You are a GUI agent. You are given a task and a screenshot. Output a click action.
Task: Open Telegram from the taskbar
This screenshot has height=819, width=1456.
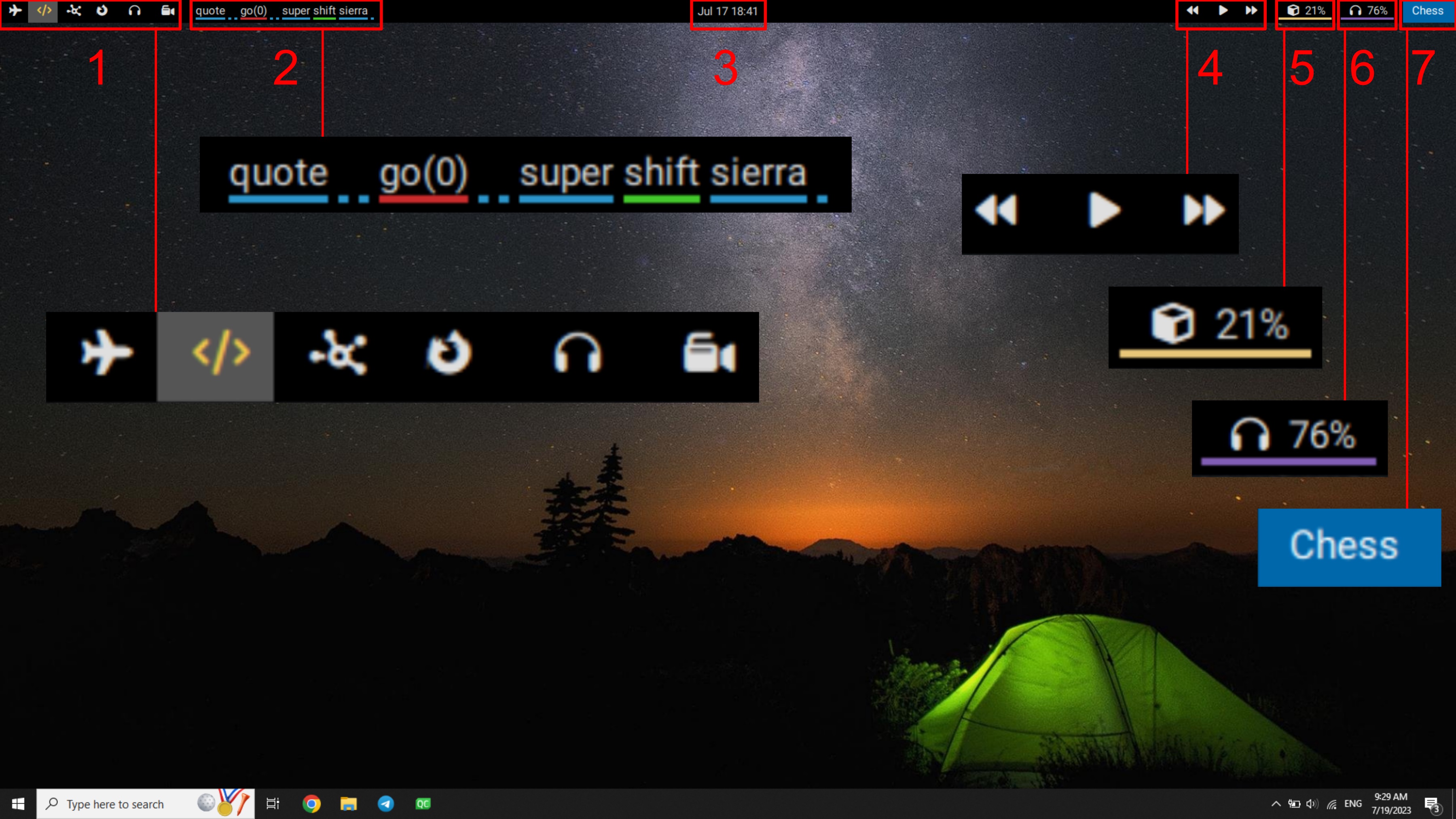pos(386,804)
